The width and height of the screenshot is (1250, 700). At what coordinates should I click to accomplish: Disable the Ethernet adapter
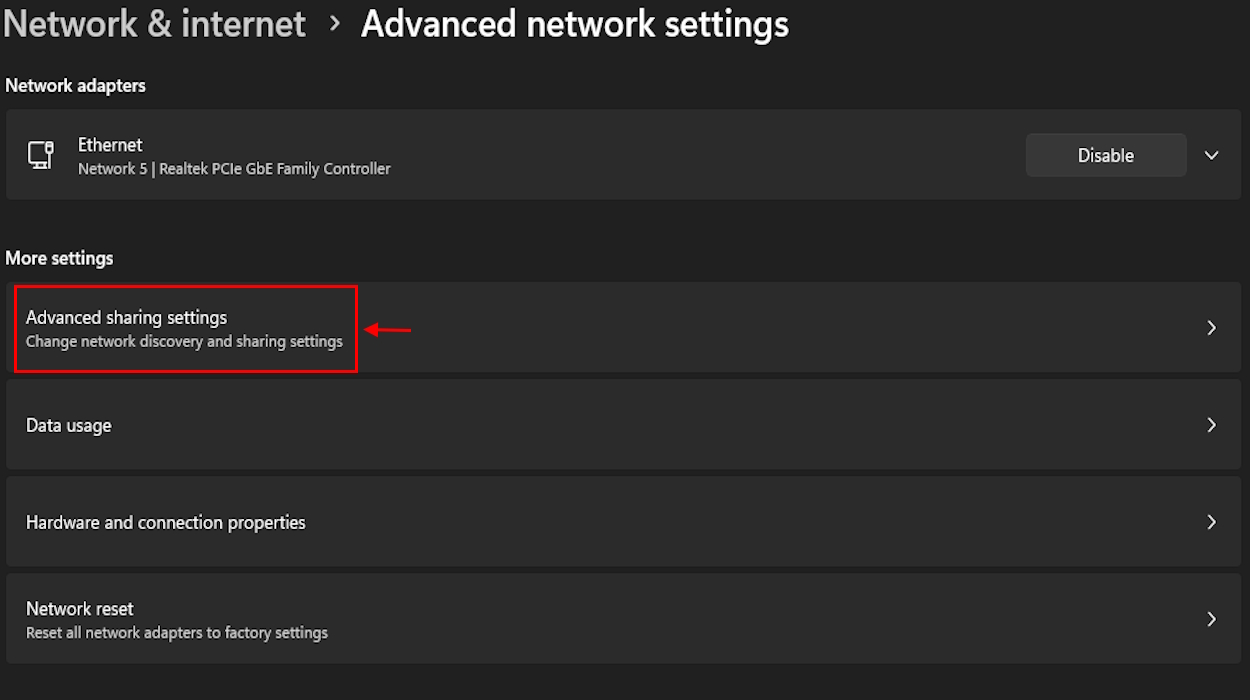pos(1105,154)
